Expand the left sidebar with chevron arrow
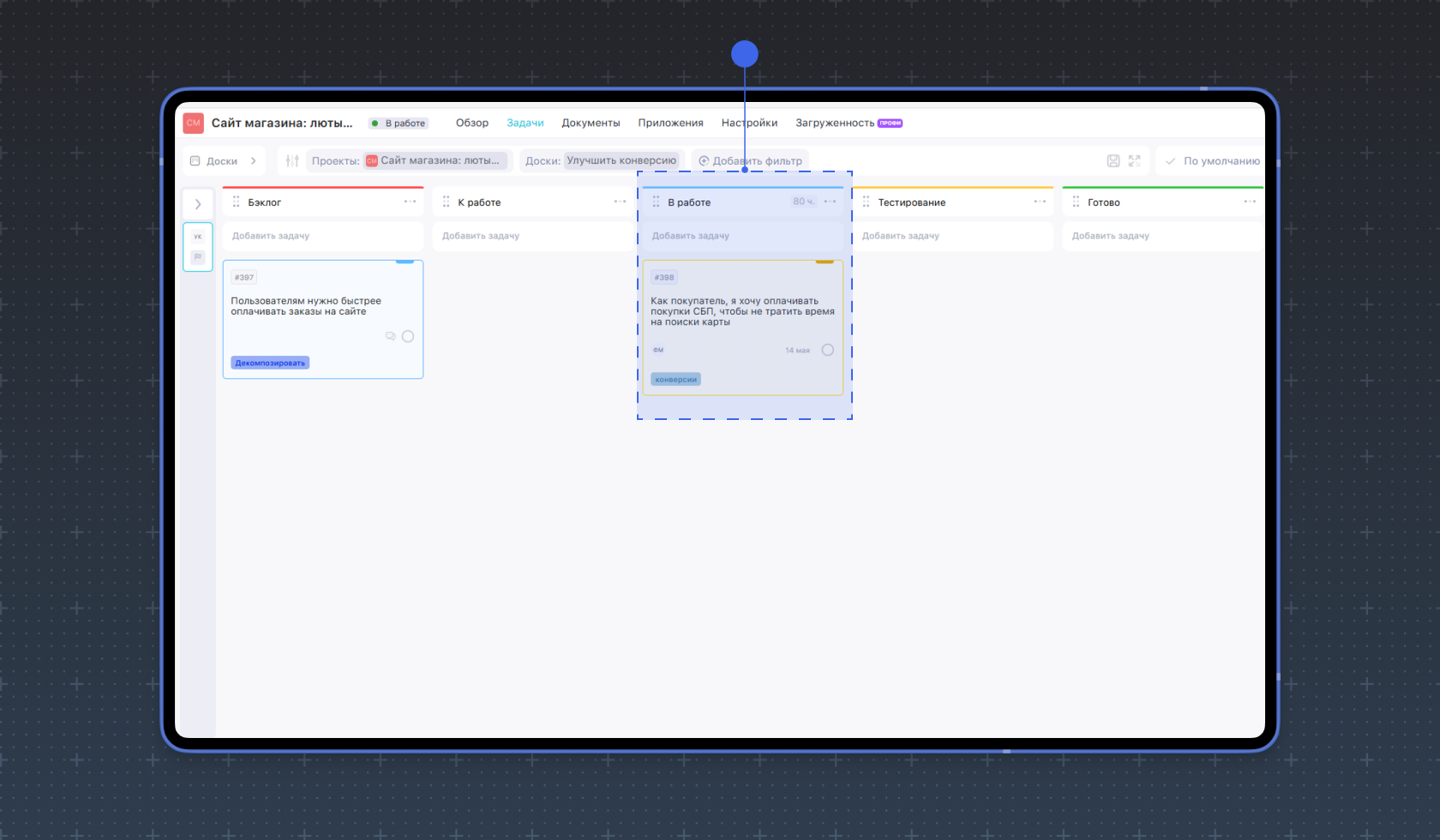1440x840 pixels. click(x=198, y=204)
